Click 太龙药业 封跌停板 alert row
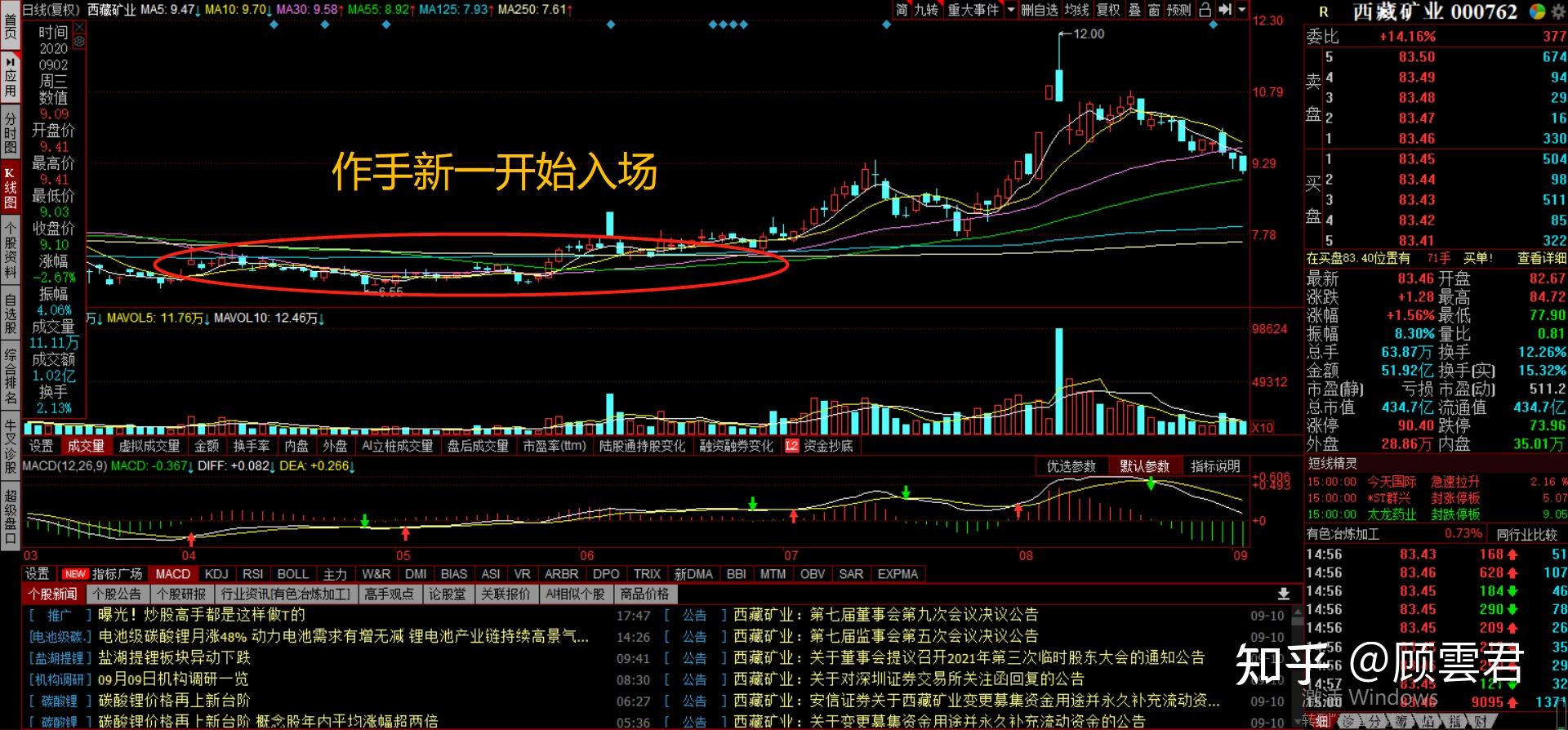 point(1437,514)
